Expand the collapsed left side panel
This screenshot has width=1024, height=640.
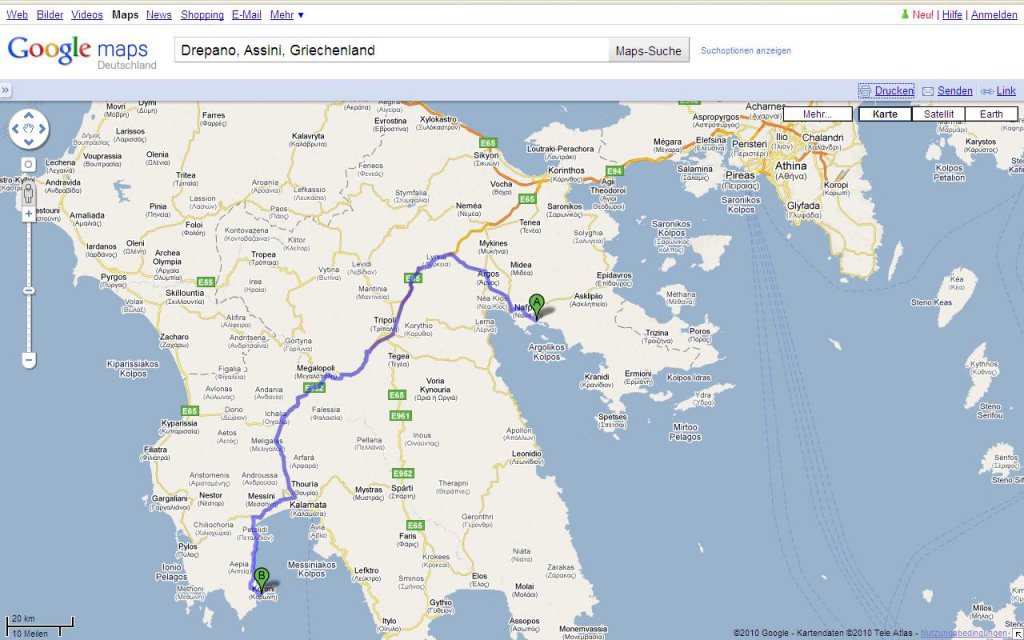click(5, 90)
